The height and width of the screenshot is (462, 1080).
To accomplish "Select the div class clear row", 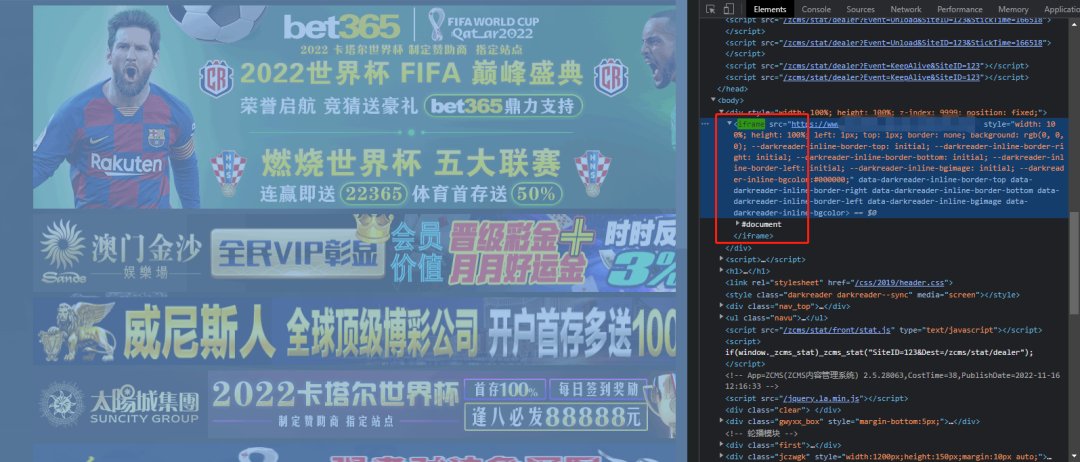I will tap(784, 410).
